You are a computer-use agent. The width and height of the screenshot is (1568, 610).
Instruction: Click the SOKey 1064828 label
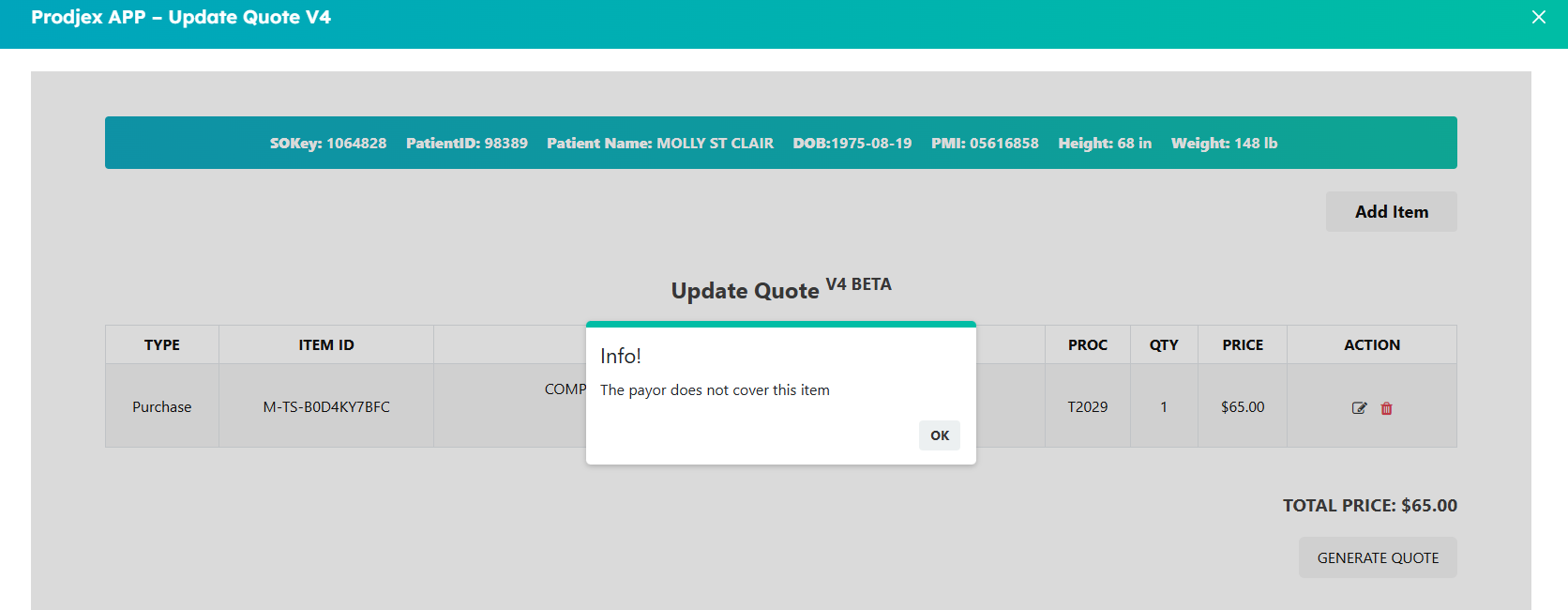[328, 144]
